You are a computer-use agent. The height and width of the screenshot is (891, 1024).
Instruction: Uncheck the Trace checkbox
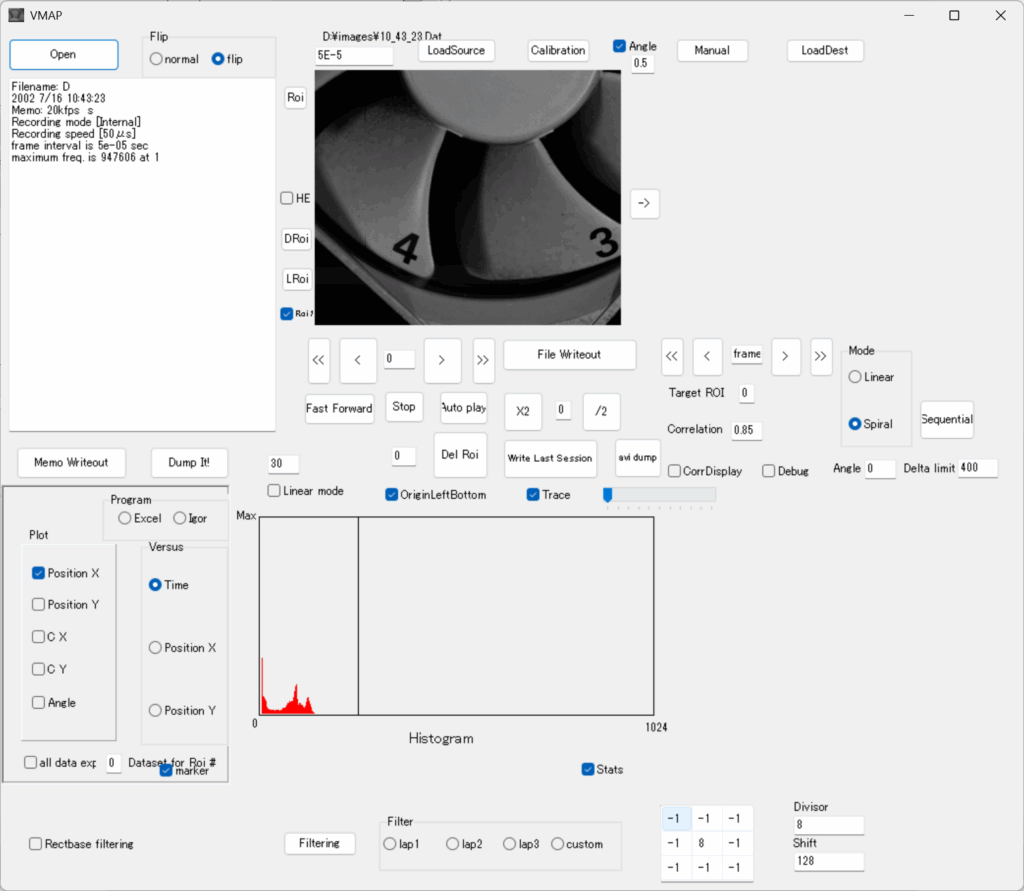[533, 495]
